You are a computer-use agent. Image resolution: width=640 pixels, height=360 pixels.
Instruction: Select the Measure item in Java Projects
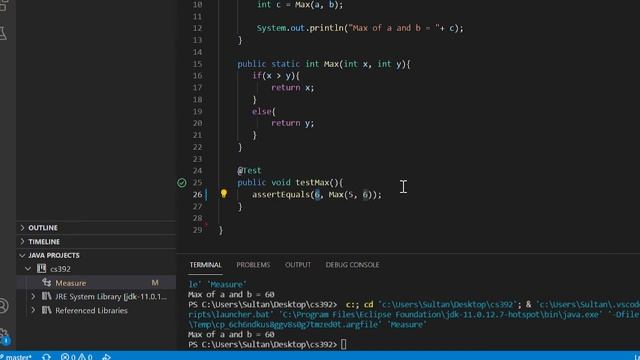96,282
